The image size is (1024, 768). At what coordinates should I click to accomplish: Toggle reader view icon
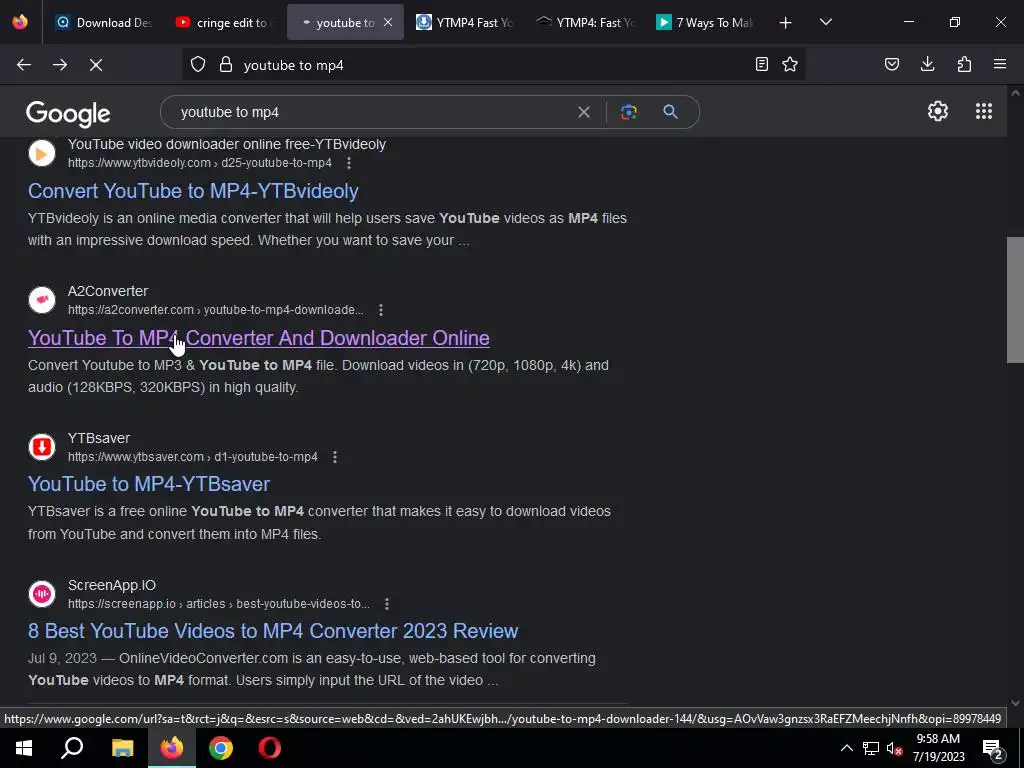coord(761,65)
